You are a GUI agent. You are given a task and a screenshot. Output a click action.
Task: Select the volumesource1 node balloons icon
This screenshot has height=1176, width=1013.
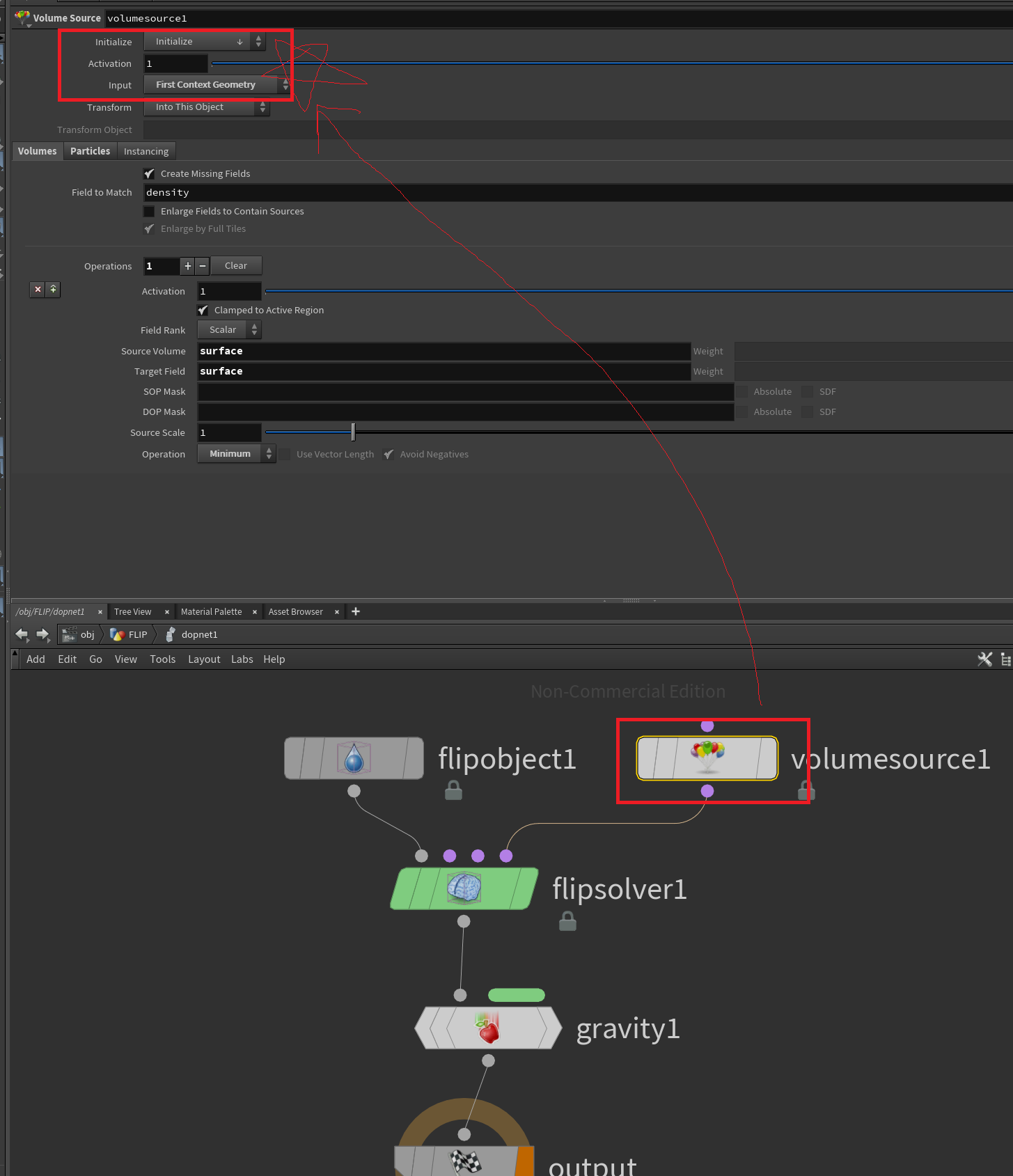[x=707, y=758]
